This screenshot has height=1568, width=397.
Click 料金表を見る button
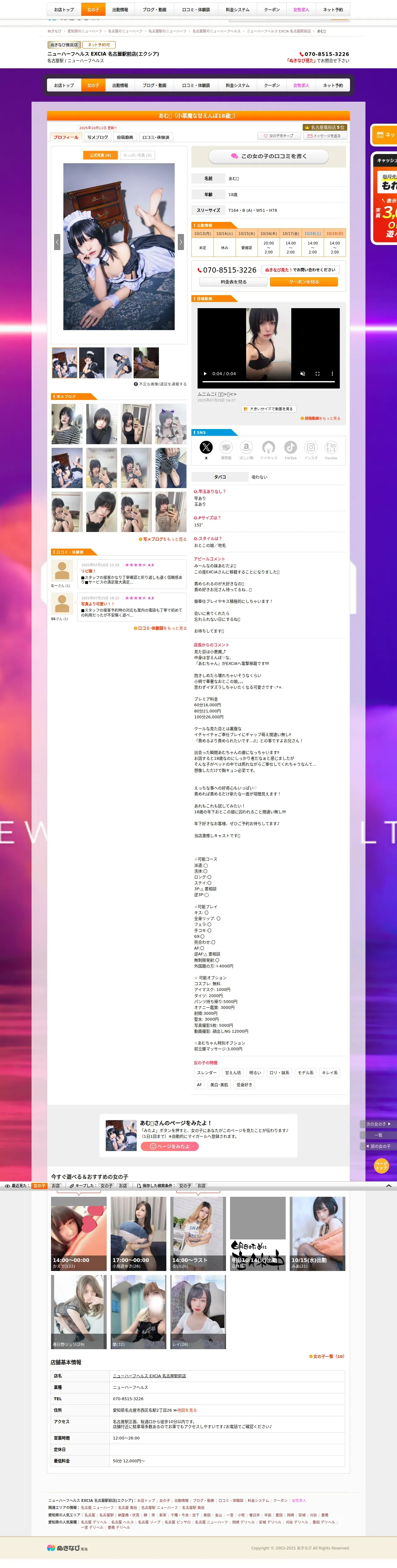pos(233,282)
